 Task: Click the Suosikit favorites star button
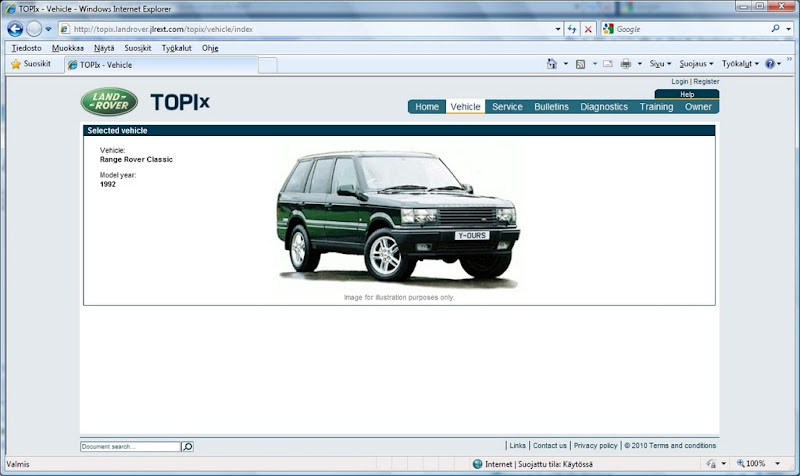pyautogui.click(x=31, y=64)
